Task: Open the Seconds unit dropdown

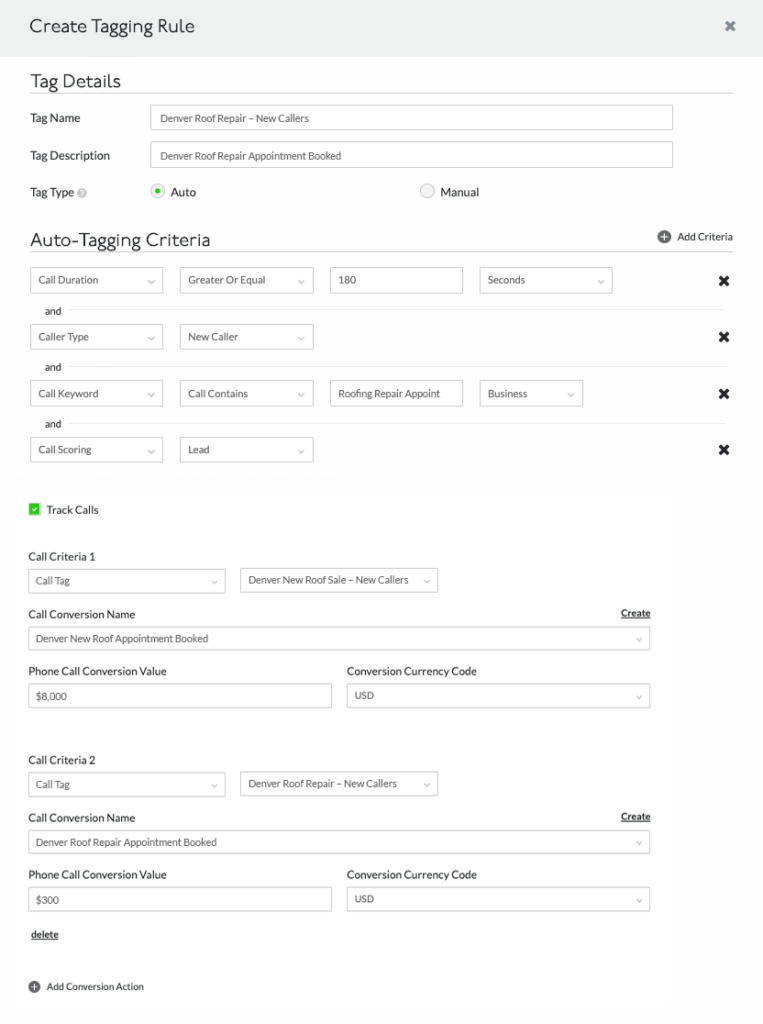Action: (545, 280)
